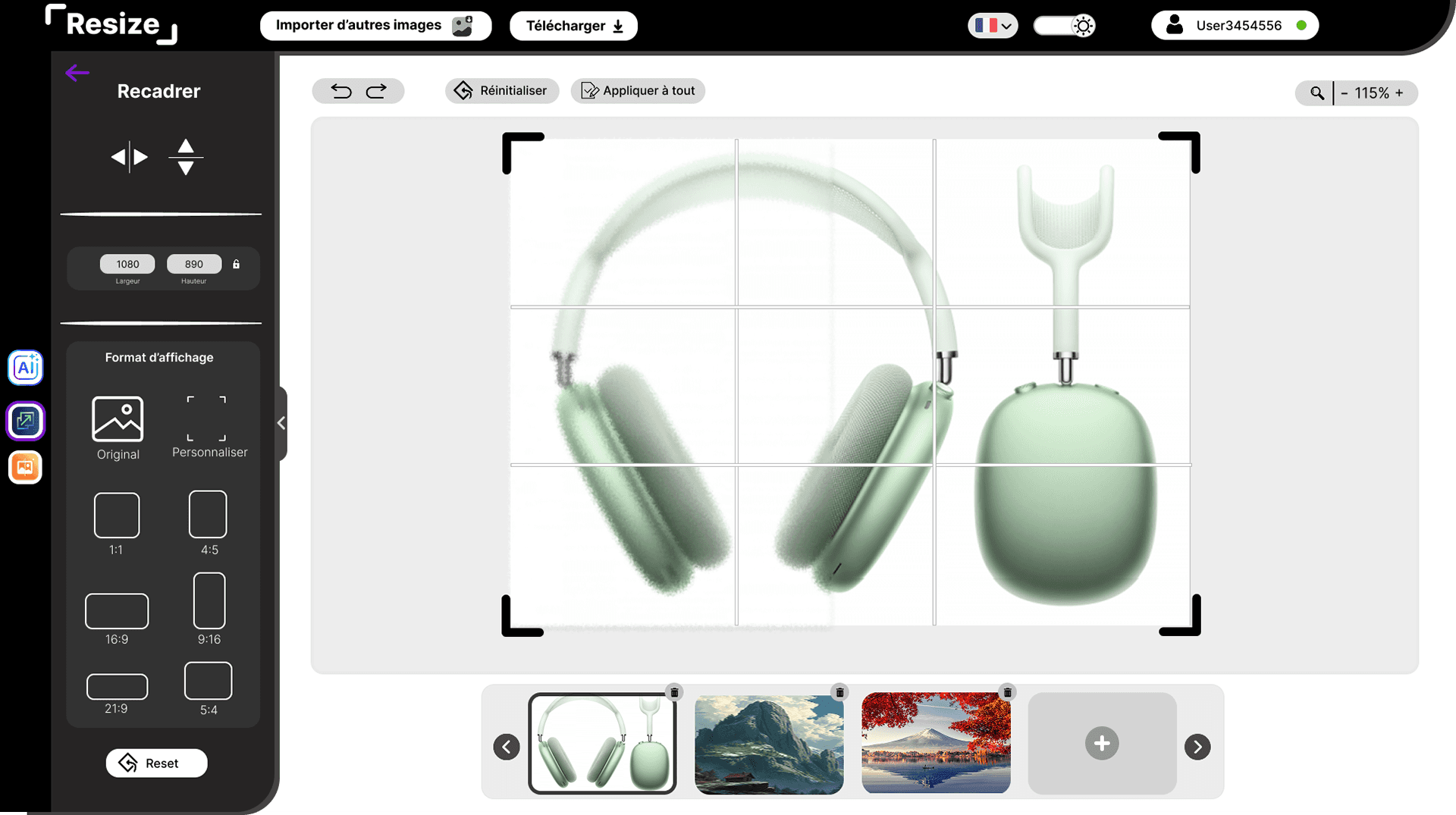Click the purple back arrow

(x=77, y=73)
